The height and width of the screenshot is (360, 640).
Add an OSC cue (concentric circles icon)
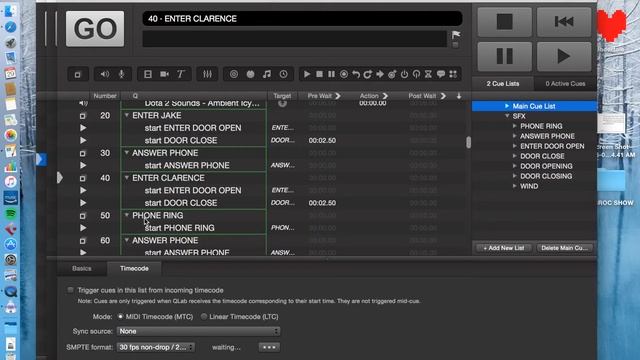tap(233, 74)
